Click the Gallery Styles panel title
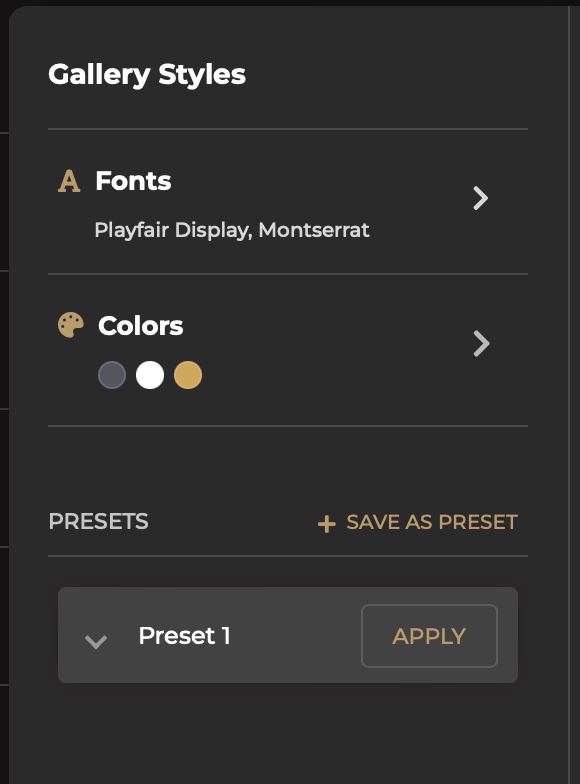 tap(147, 74)
